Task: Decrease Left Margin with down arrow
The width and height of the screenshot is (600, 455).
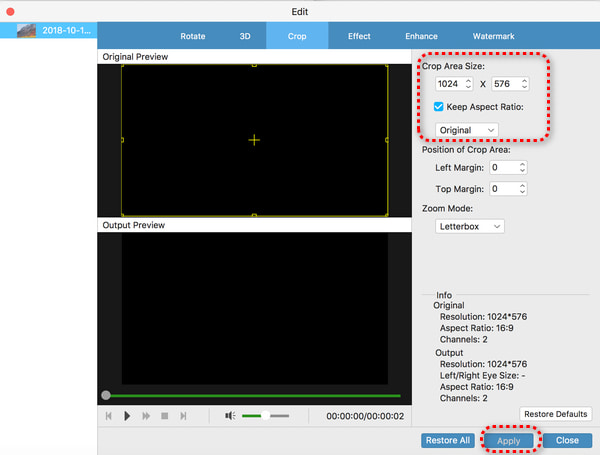Action: pyautogui.click(x=522, y=171)
